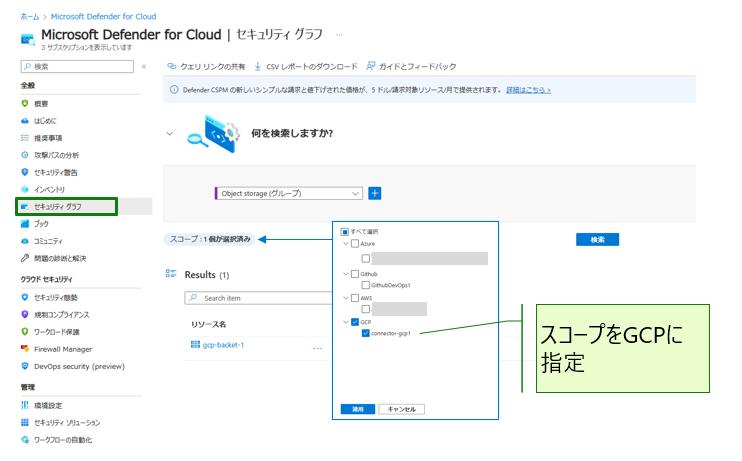Click the info icon in the banner
The width and height of the screenshot is (742, 461).
click(174, 89)
